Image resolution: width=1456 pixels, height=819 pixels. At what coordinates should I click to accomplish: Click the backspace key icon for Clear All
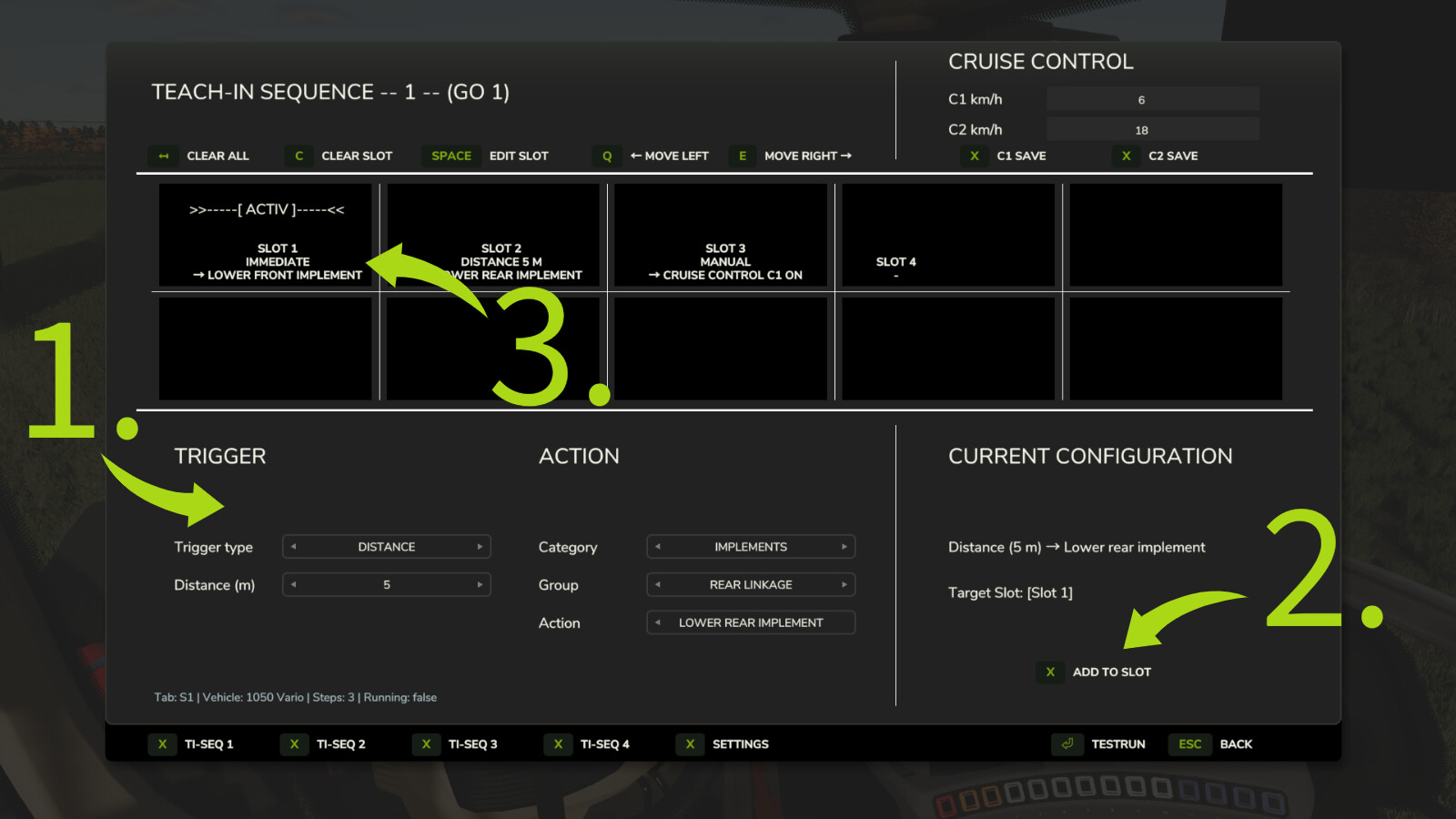(164, 156)
